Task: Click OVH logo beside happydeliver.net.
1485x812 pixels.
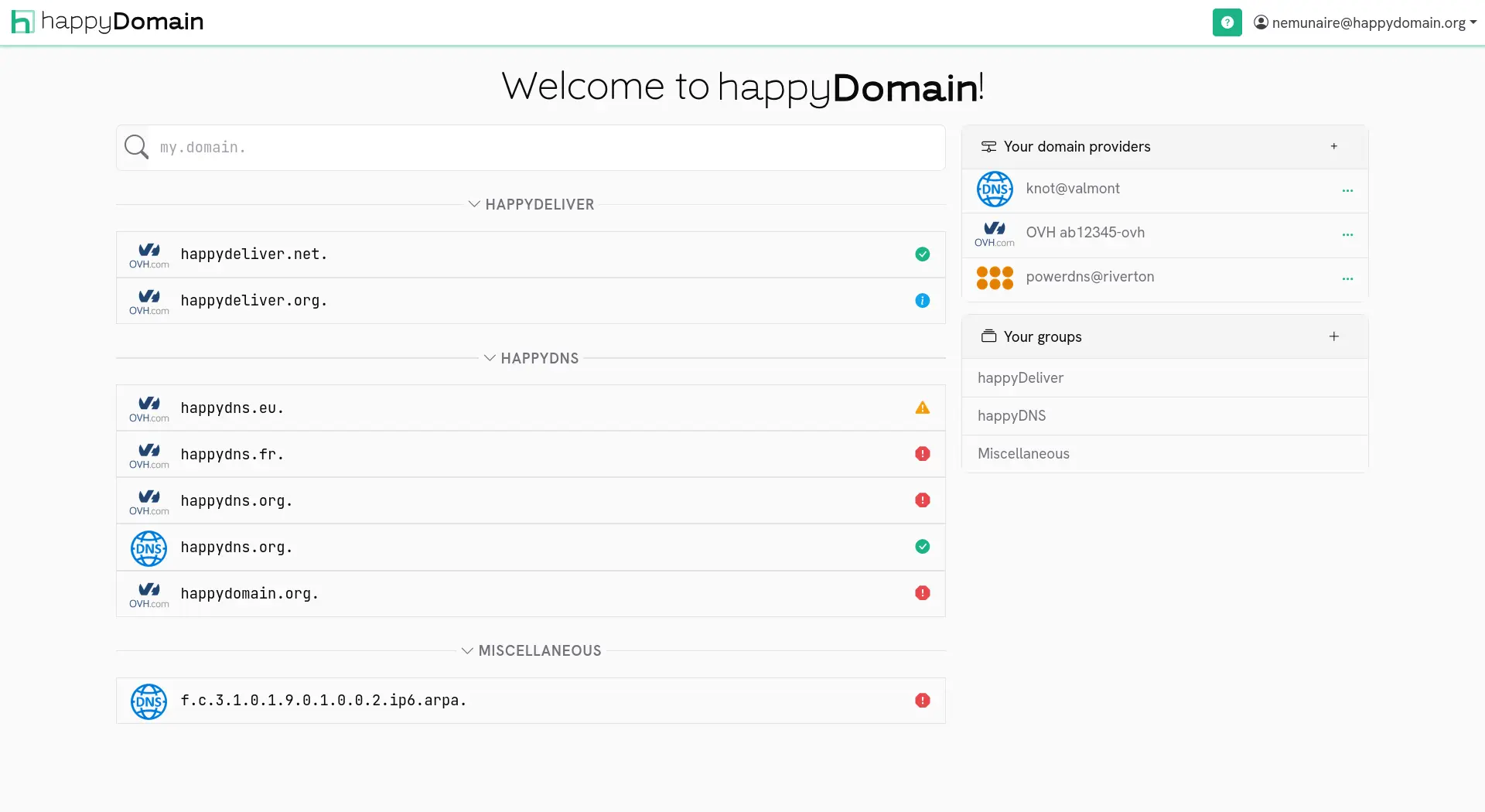Action: click(149, 255)
